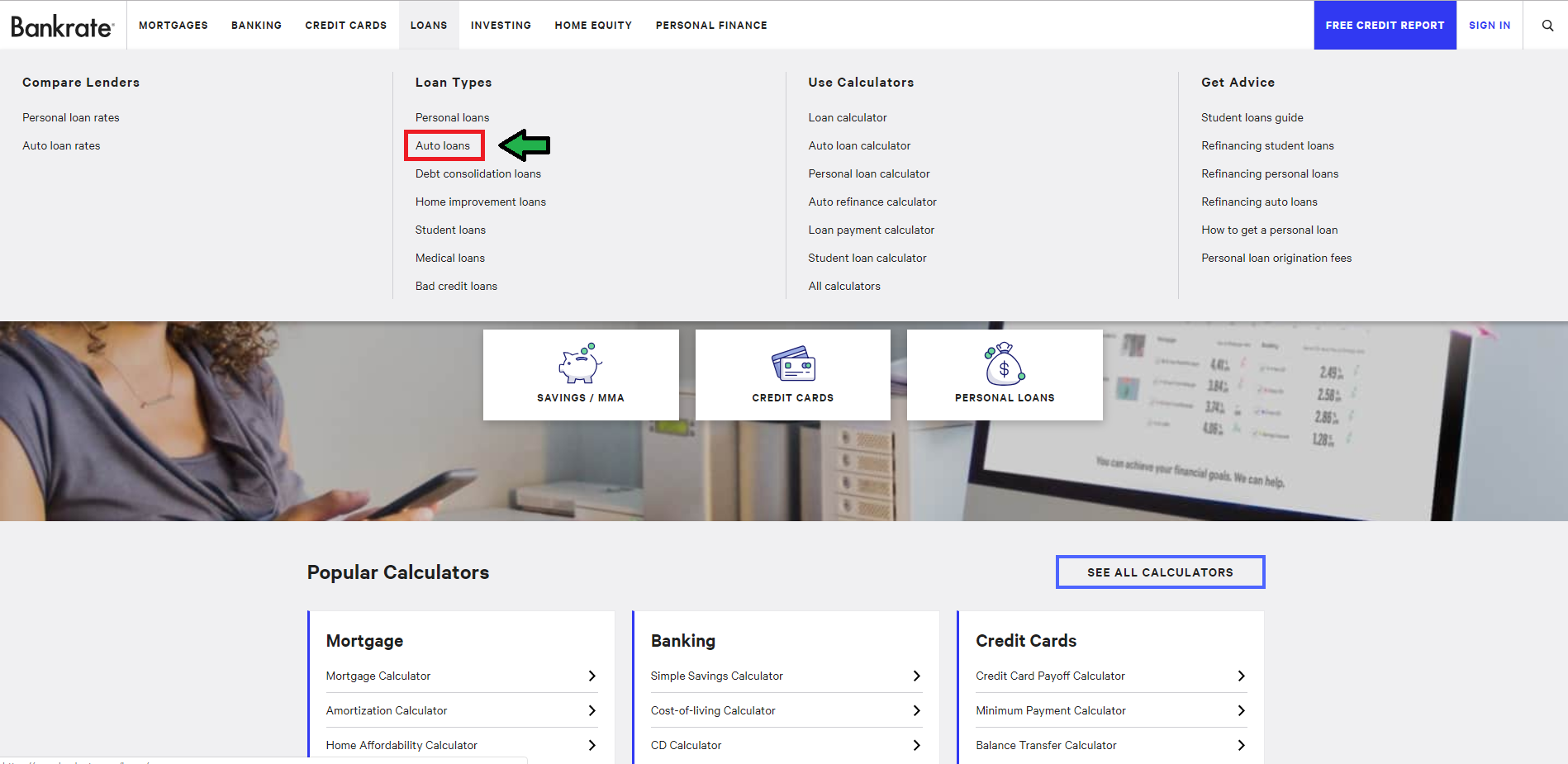The height and width of the screenshot is (764, 1568).
Task: Open Personal loans under Loan Types
Action: pos(452,117)
